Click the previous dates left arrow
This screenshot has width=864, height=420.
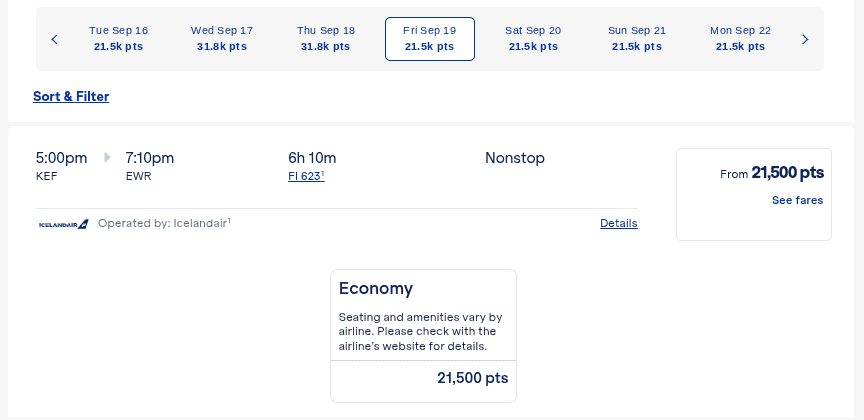click(x=54, y=39)
